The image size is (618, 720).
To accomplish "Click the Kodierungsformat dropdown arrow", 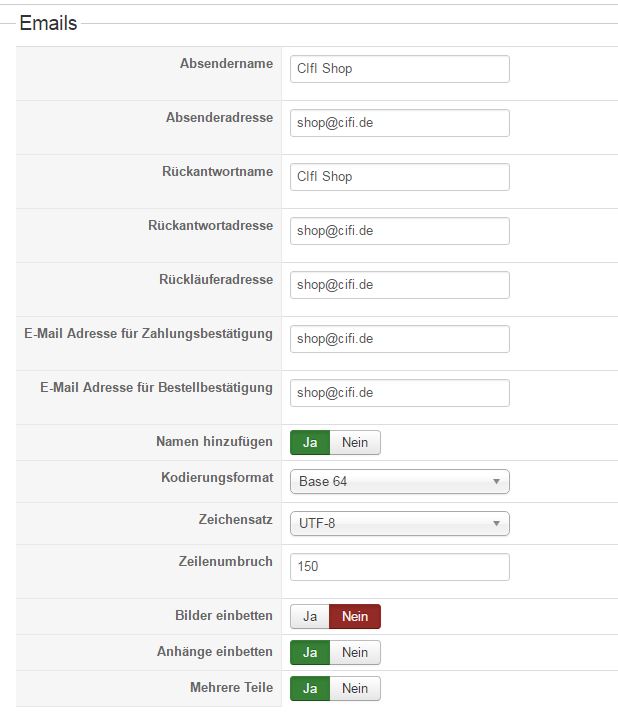I will pos(496,482).
